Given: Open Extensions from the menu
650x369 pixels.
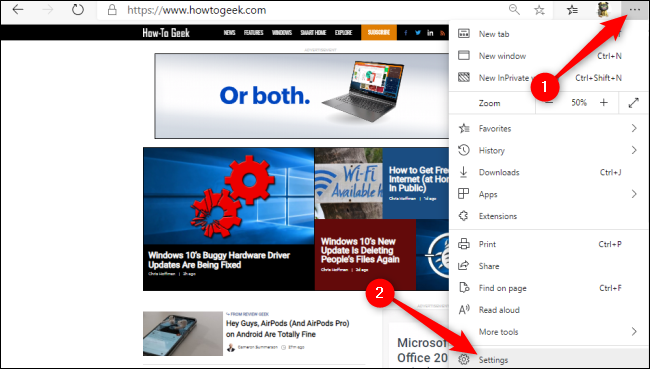Looking at the screenshot, I should pos(548,216).
